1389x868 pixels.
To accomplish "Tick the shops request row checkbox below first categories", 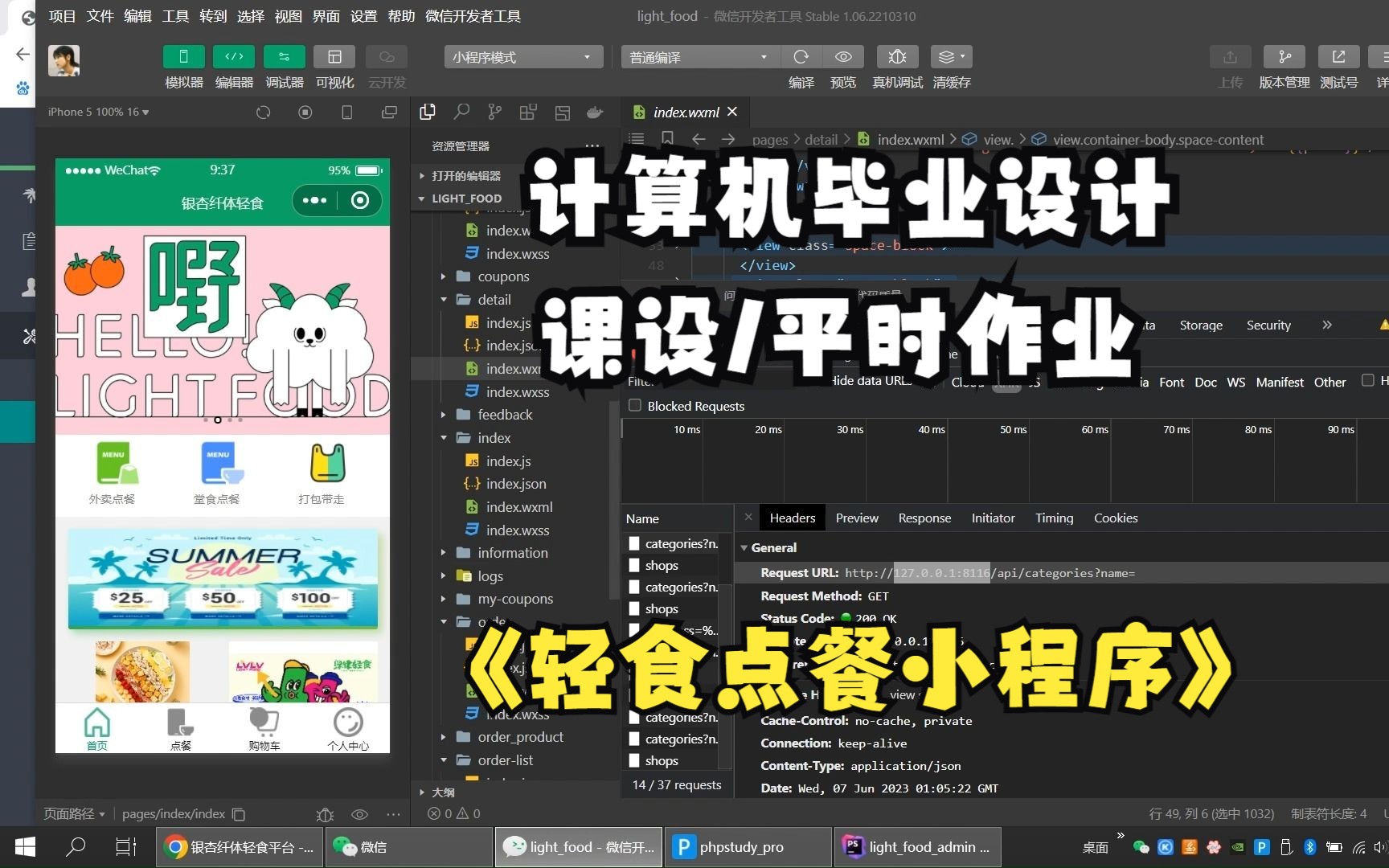I will [634, 566].
